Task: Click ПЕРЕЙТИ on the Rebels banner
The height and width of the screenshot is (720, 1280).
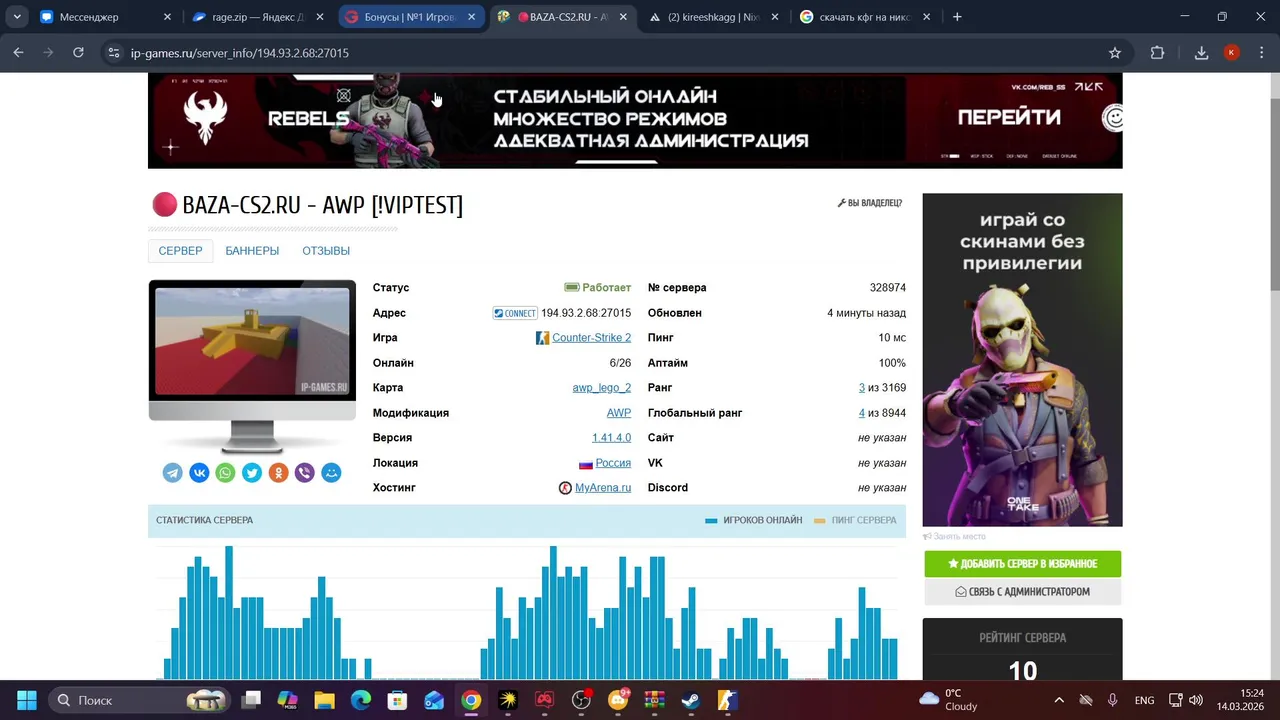Action: [x=1009, y=117]
